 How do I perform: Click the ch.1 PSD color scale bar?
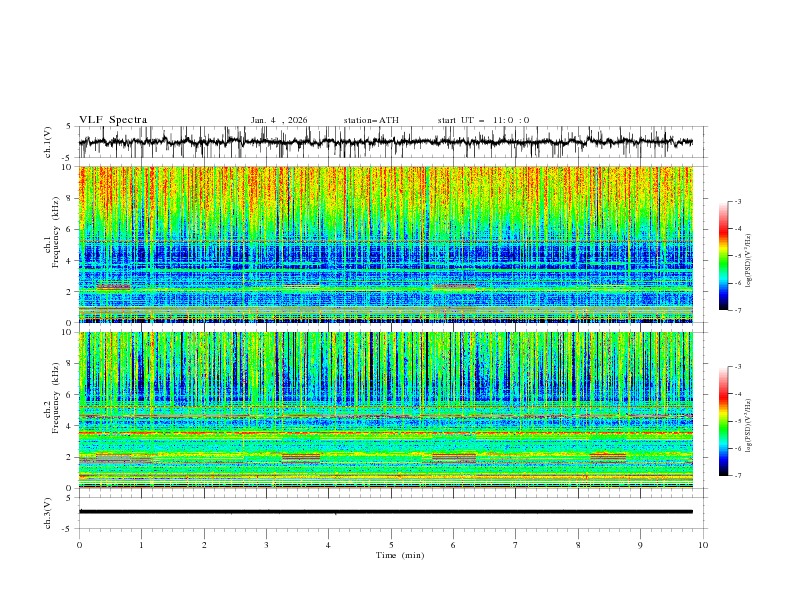724,256
